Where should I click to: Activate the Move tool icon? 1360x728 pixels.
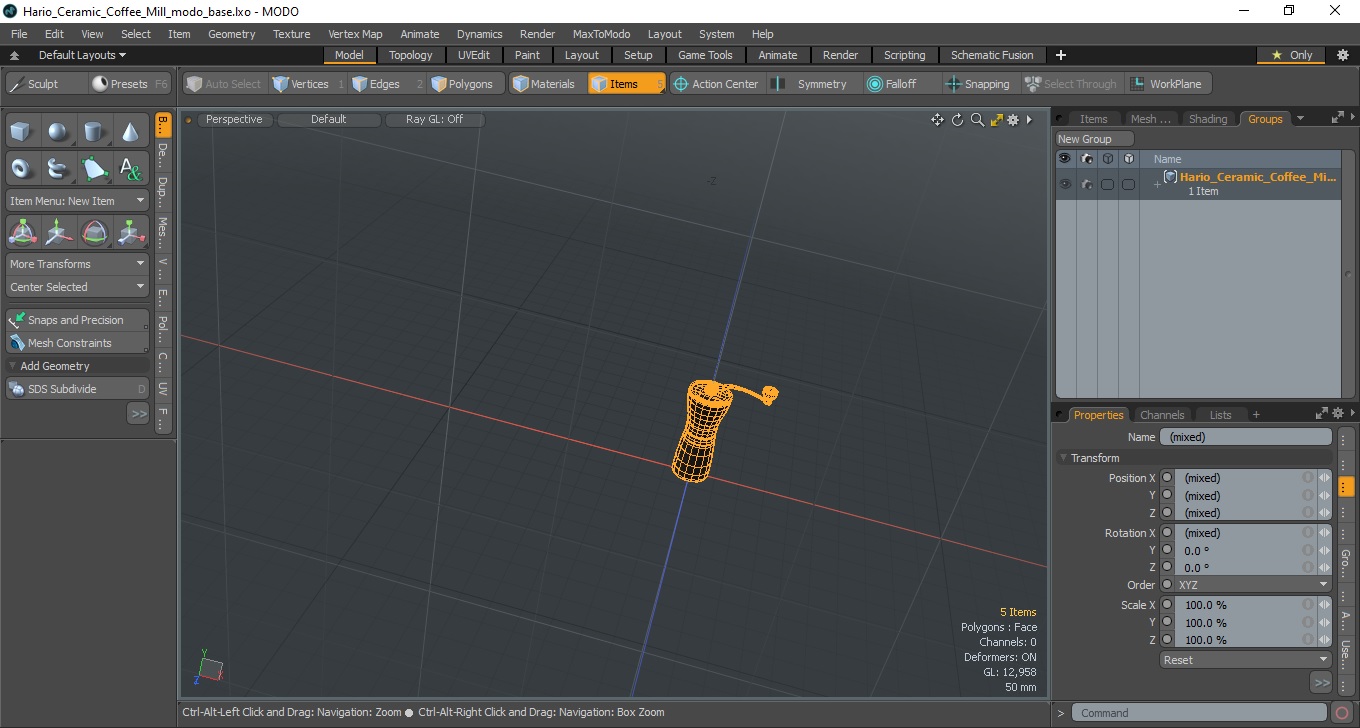coord(58,233)
